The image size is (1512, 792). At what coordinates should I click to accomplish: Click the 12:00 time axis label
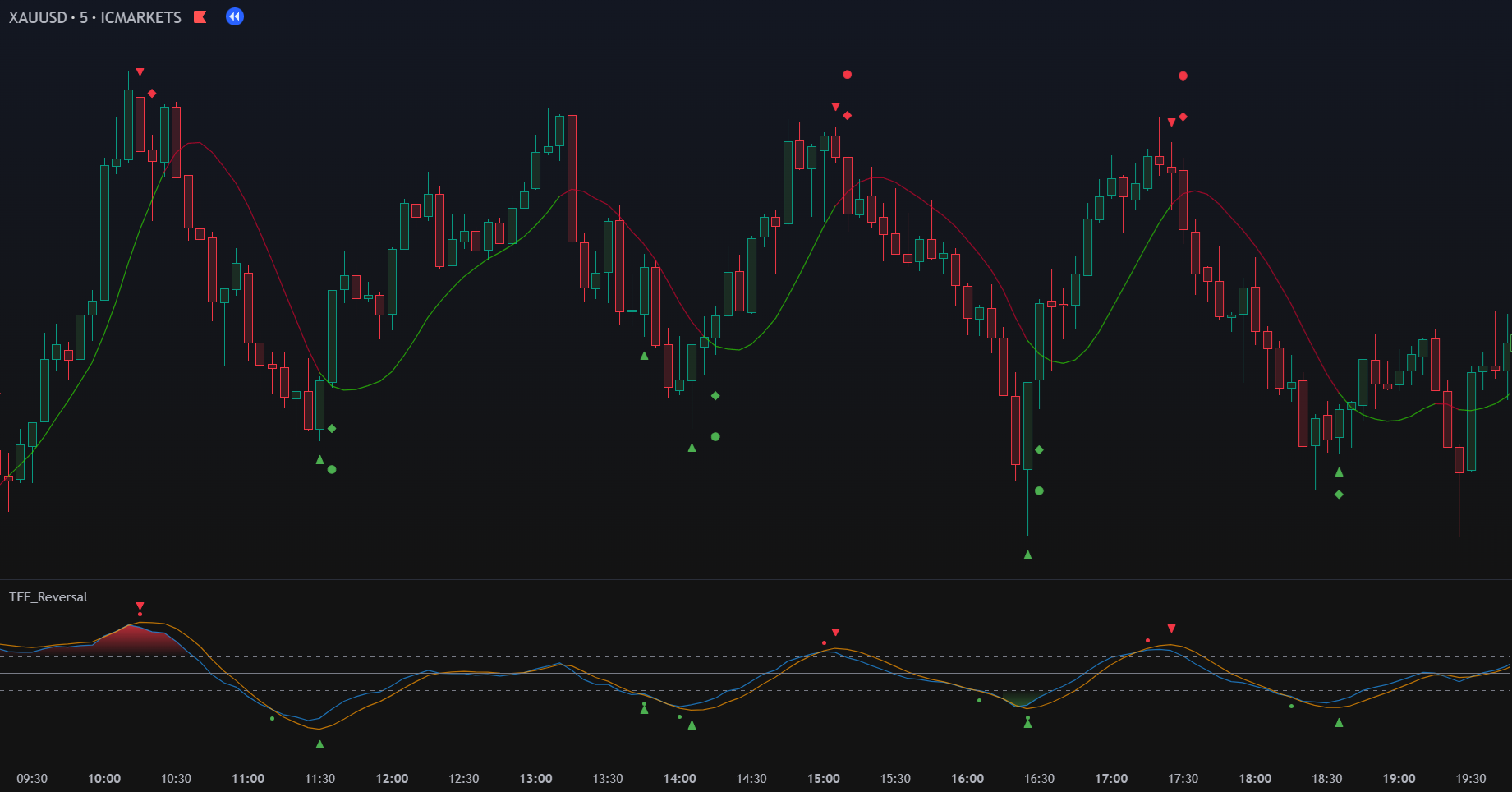(x=392, y=779)
